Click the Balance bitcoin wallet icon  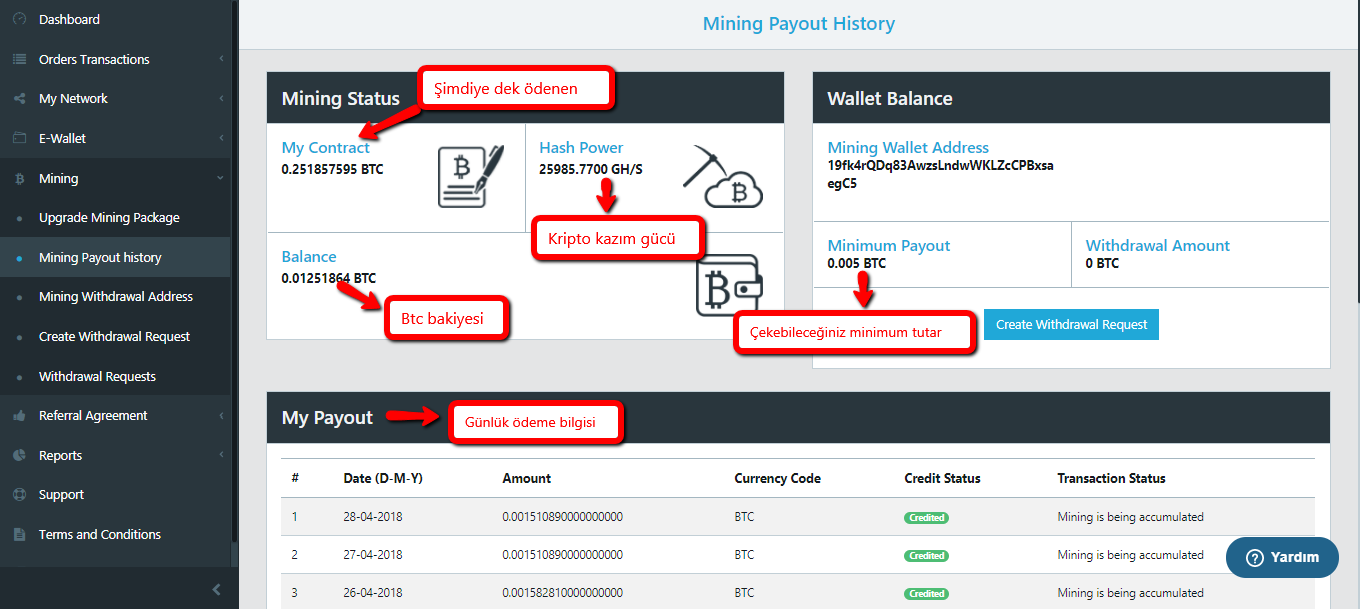(729, 286)
